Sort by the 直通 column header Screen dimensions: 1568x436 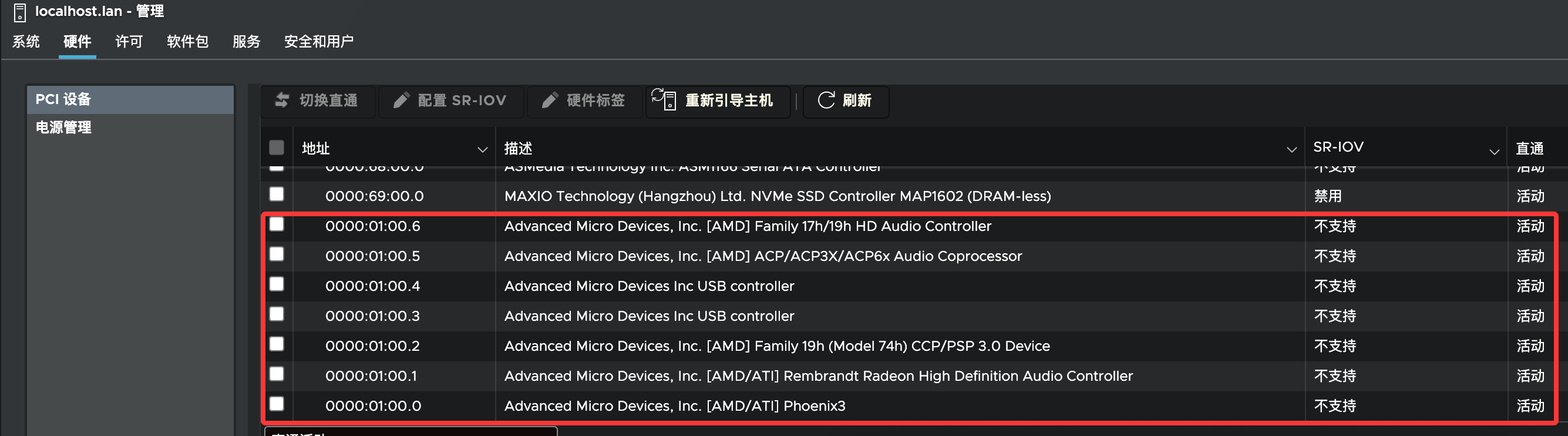(1529, 148)
